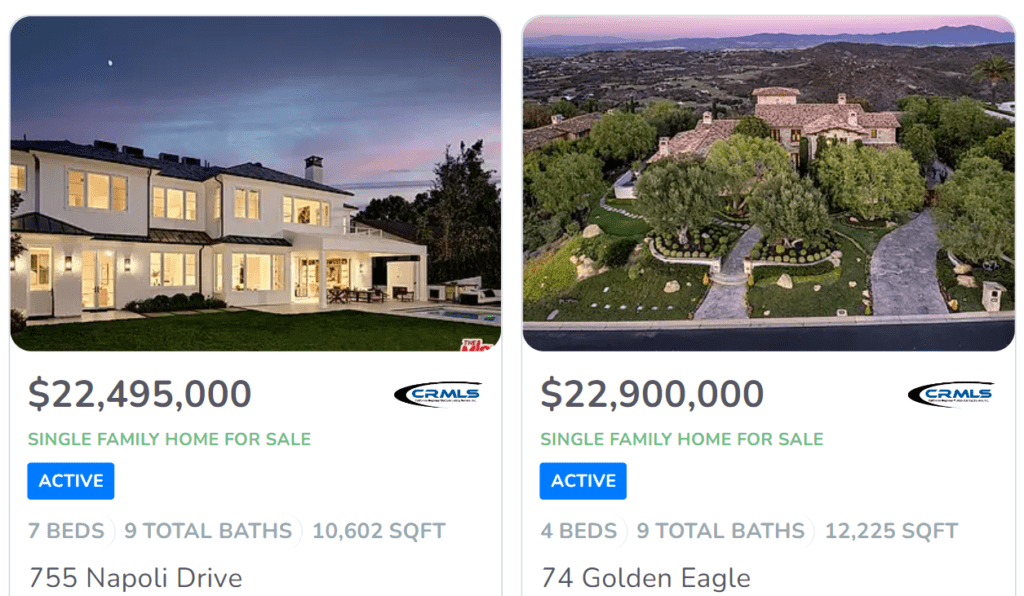The width and height of the screenshot is (1024, 596).
Task: Click Single Family Home For Sale under $22,495,000
Action: [169, 439]
